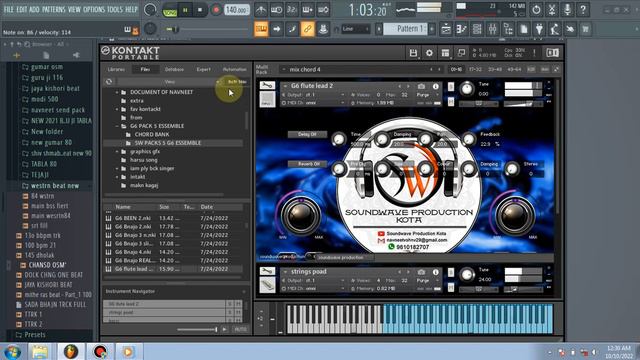Viewport: 640px width, 360px height.
Task: Select CHORD BANK folder
Action: click(x=152, y=134)
